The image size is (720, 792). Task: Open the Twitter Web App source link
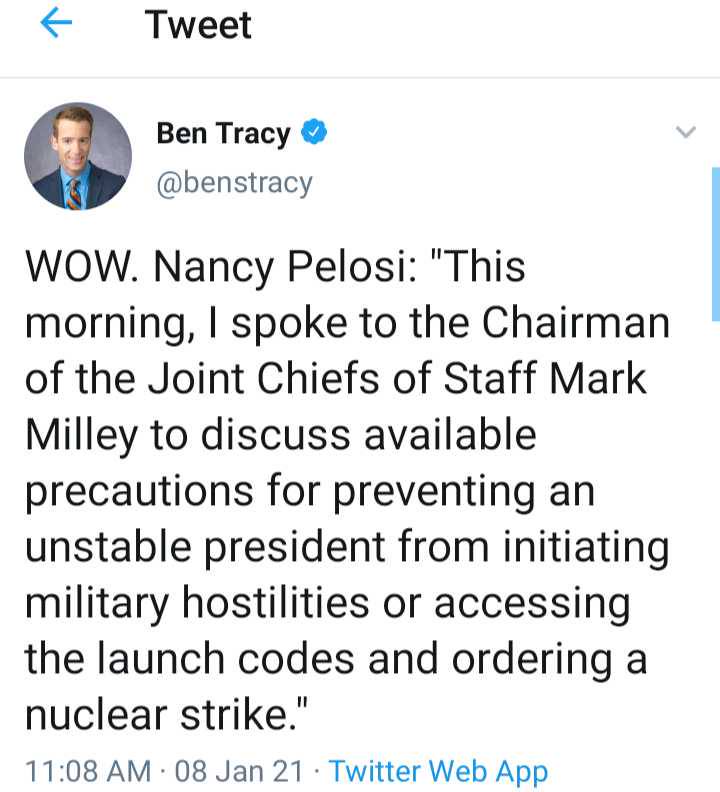[438, 771]
